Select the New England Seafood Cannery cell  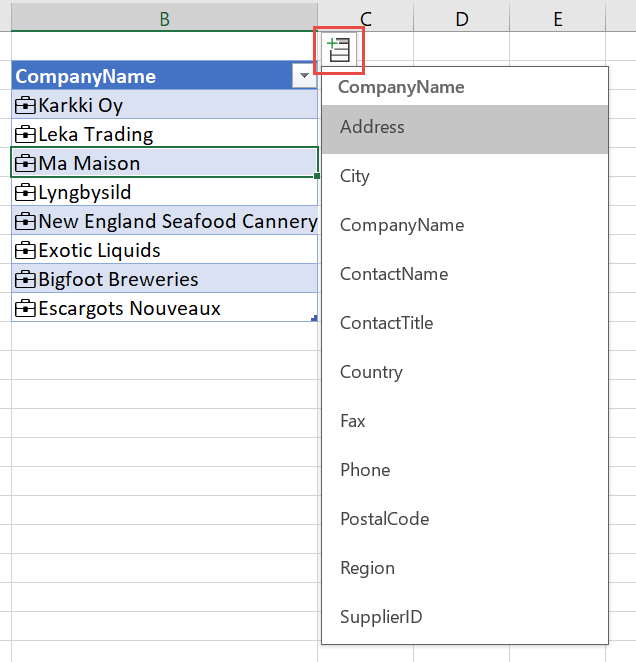165,221
